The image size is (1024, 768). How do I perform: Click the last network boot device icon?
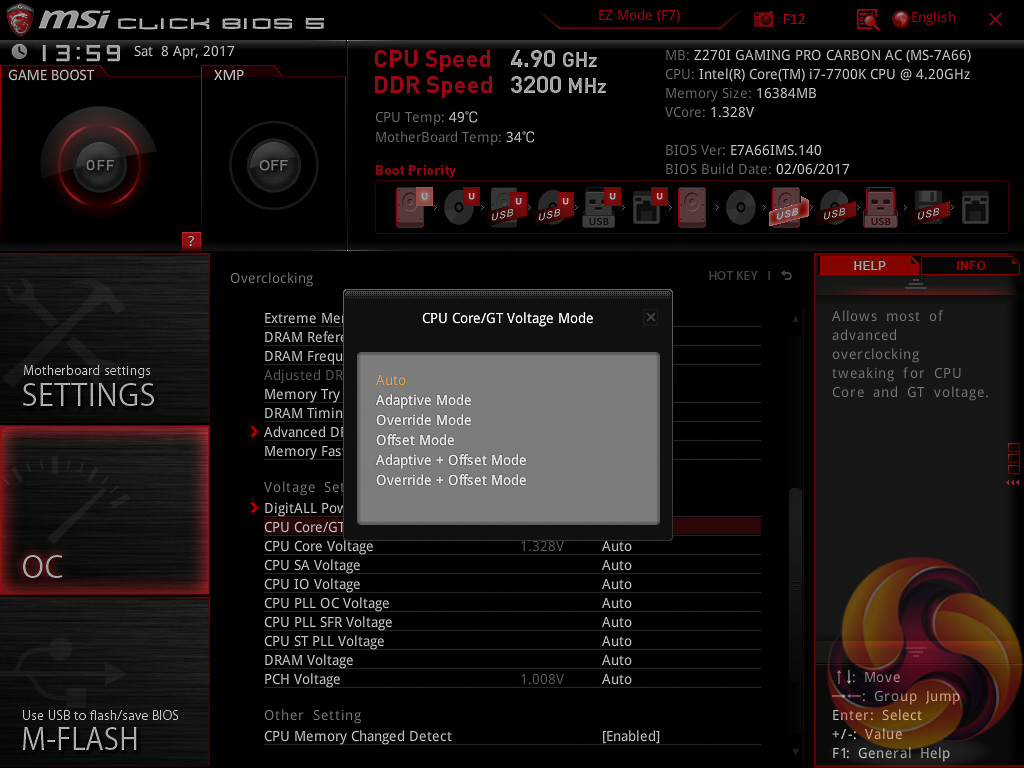click(976, 208)
